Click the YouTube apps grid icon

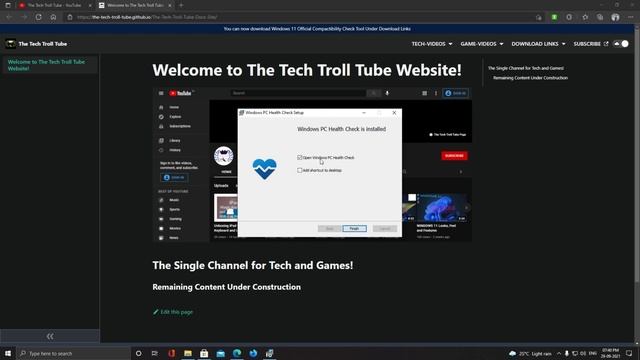424,93
